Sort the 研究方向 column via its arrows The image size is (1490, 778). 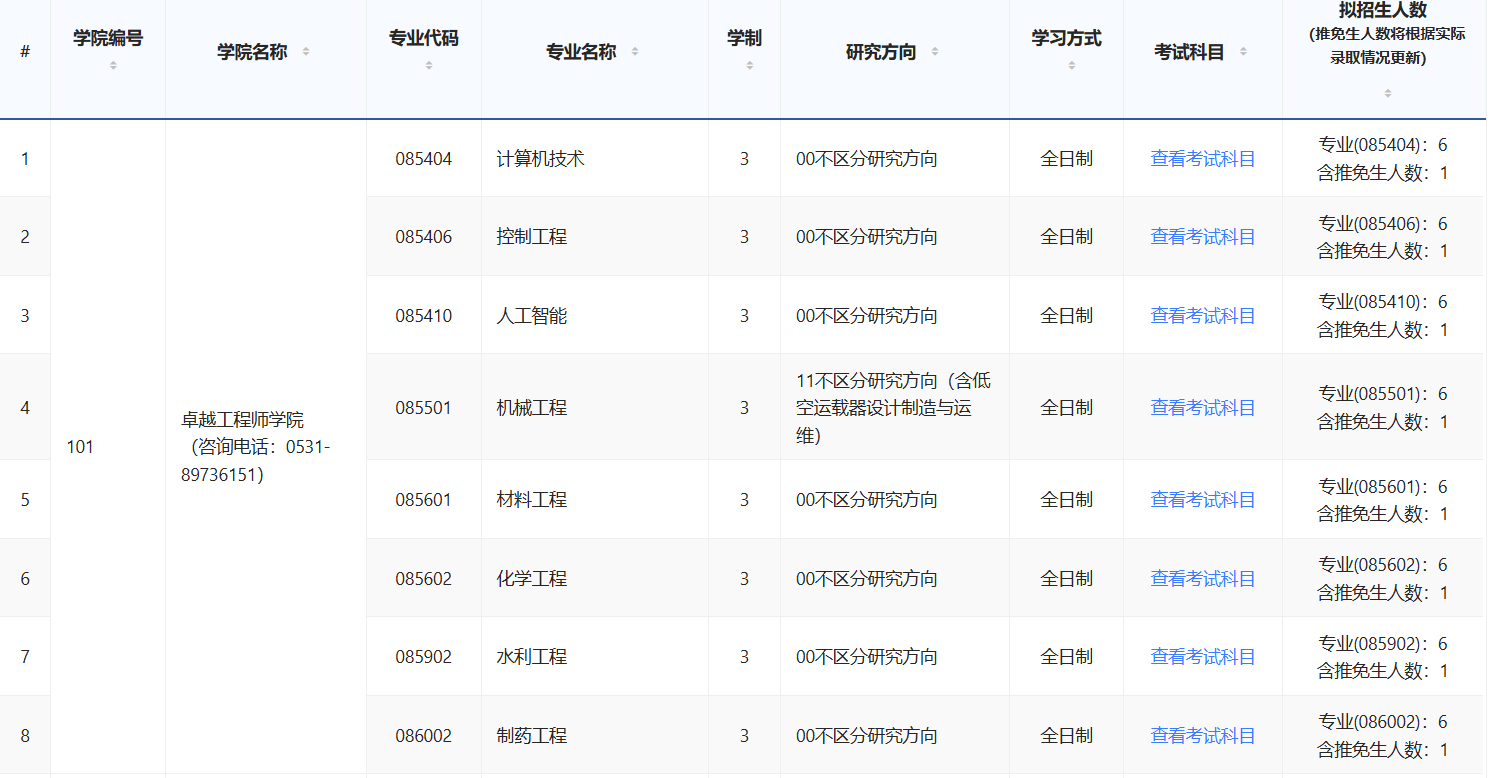935,52
